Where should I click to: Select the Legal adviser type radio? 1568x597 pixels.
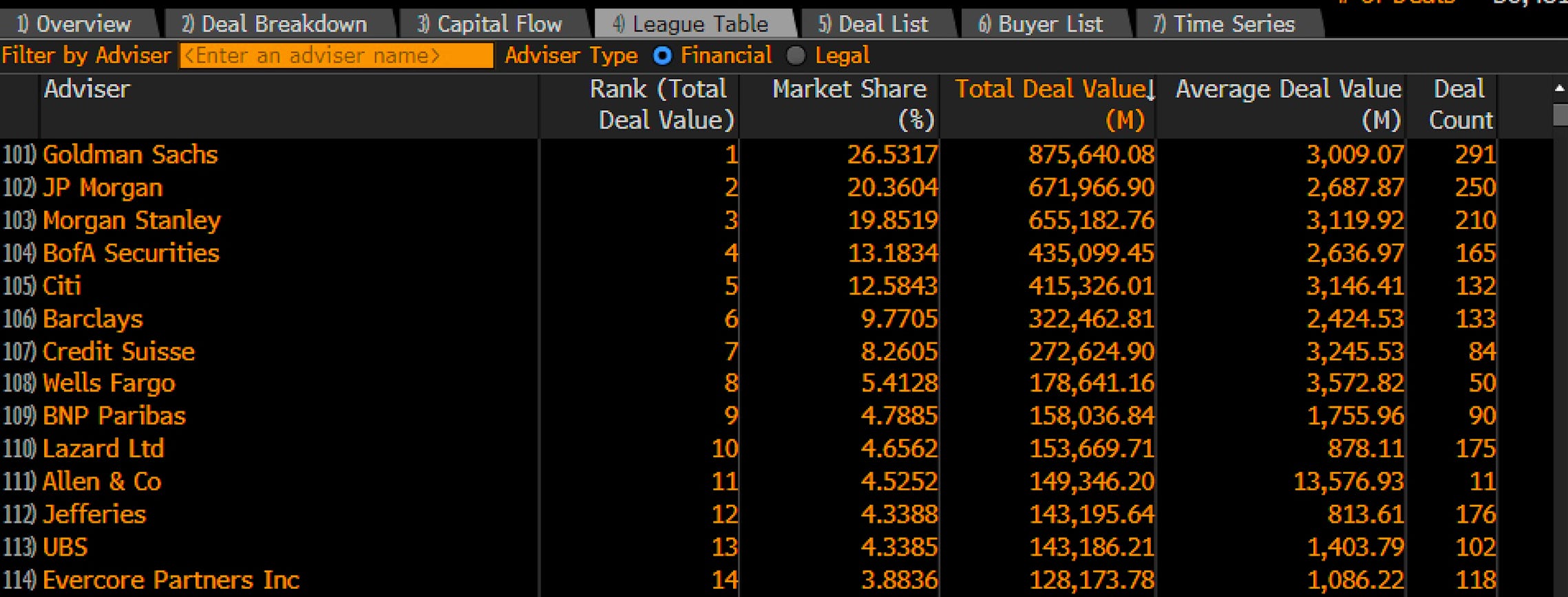796,56
